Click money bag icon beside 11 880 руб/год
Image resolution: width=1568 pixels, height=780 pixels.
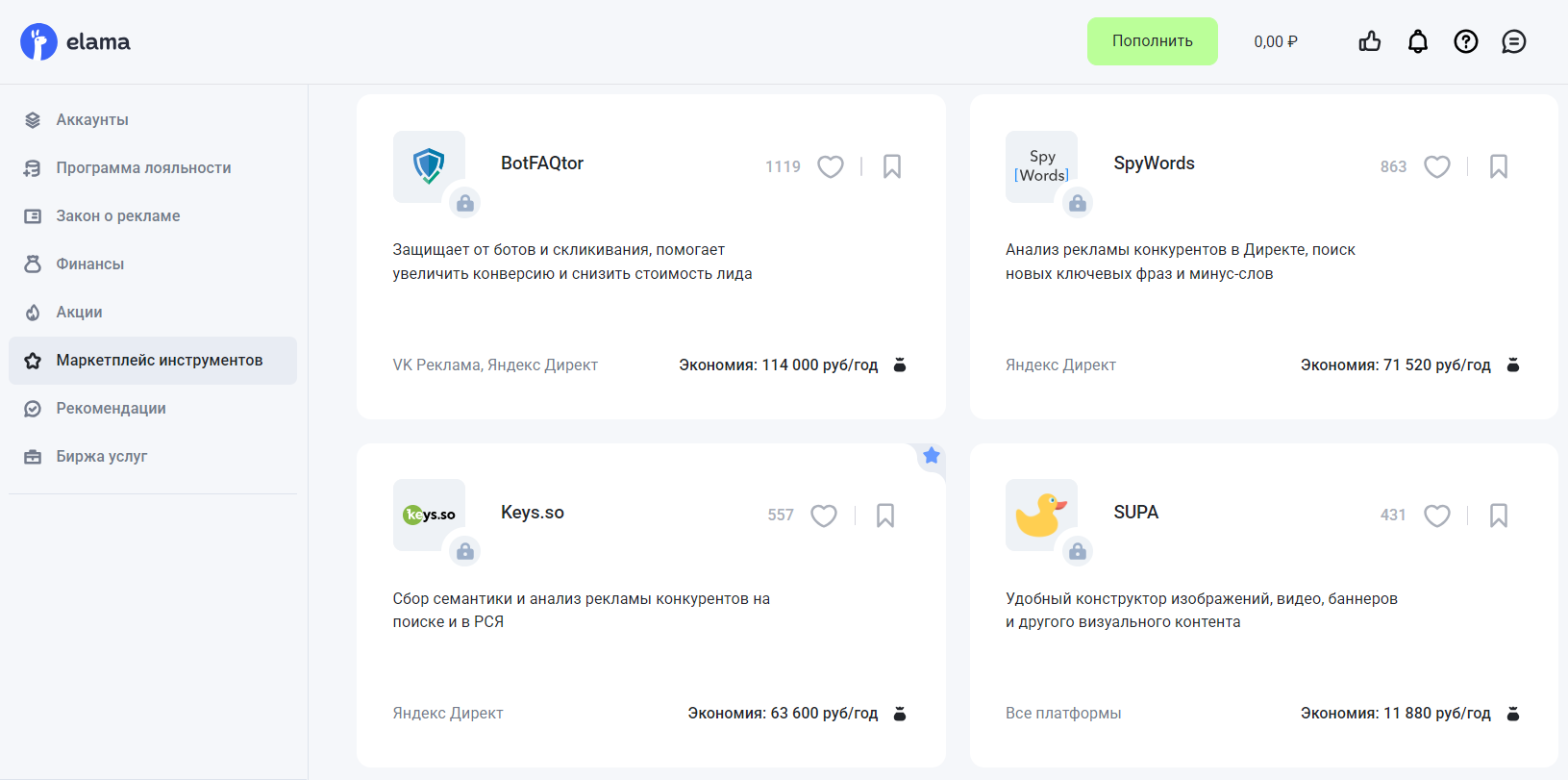coord(1513,714)
